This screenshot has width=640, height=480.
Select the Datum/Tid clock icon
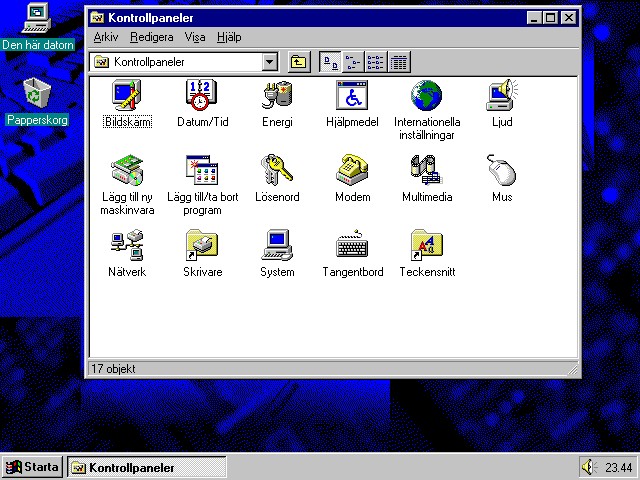coord(202,95)
